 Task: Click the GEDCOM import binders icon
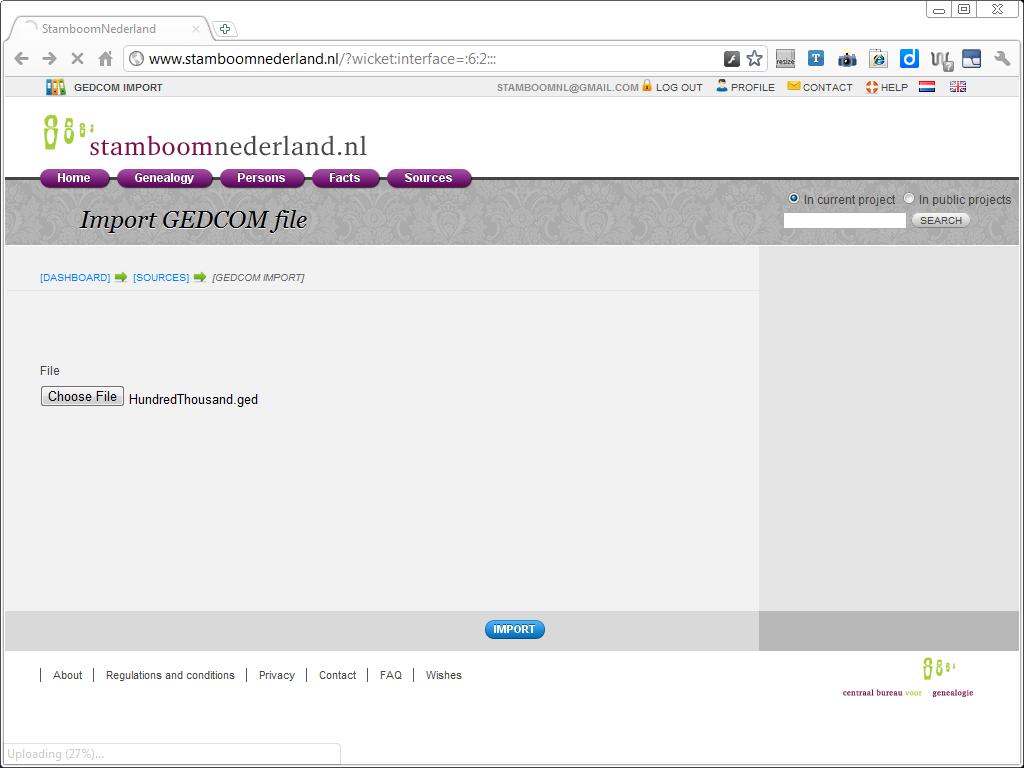coord(56,87)
